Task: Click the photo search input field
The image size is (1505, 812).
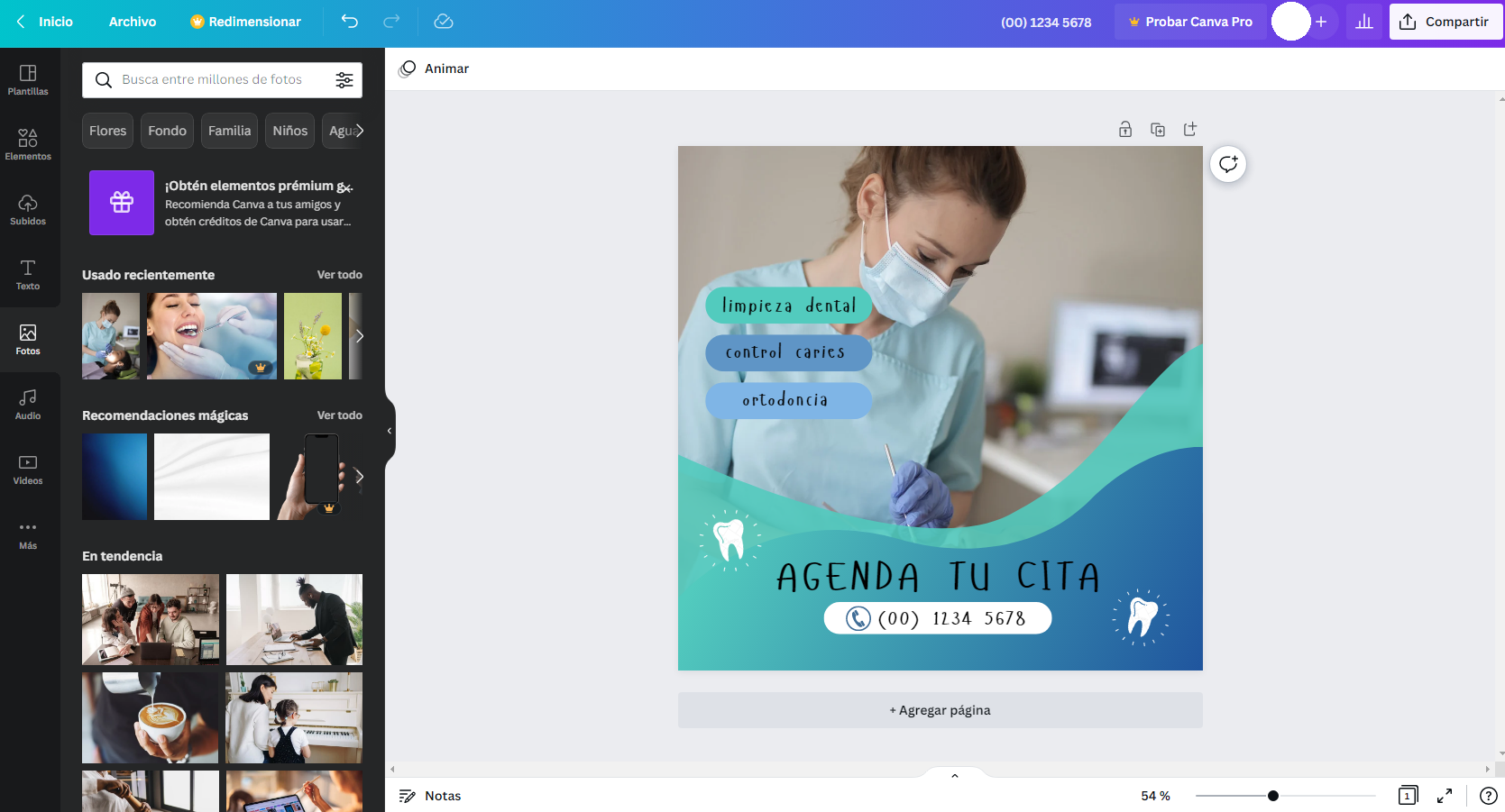Action: (x=223, y=80)
